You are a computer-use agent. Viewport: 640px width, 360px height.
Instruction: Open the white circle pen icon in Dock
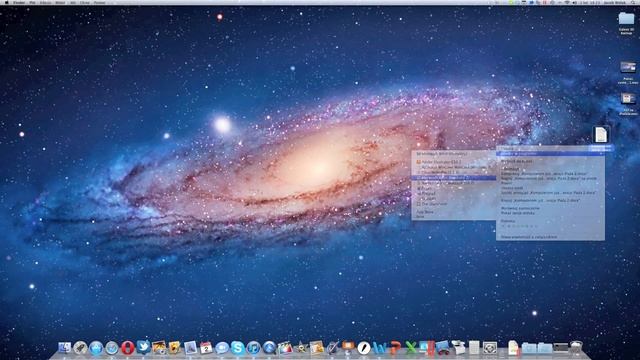coord(364,348)
